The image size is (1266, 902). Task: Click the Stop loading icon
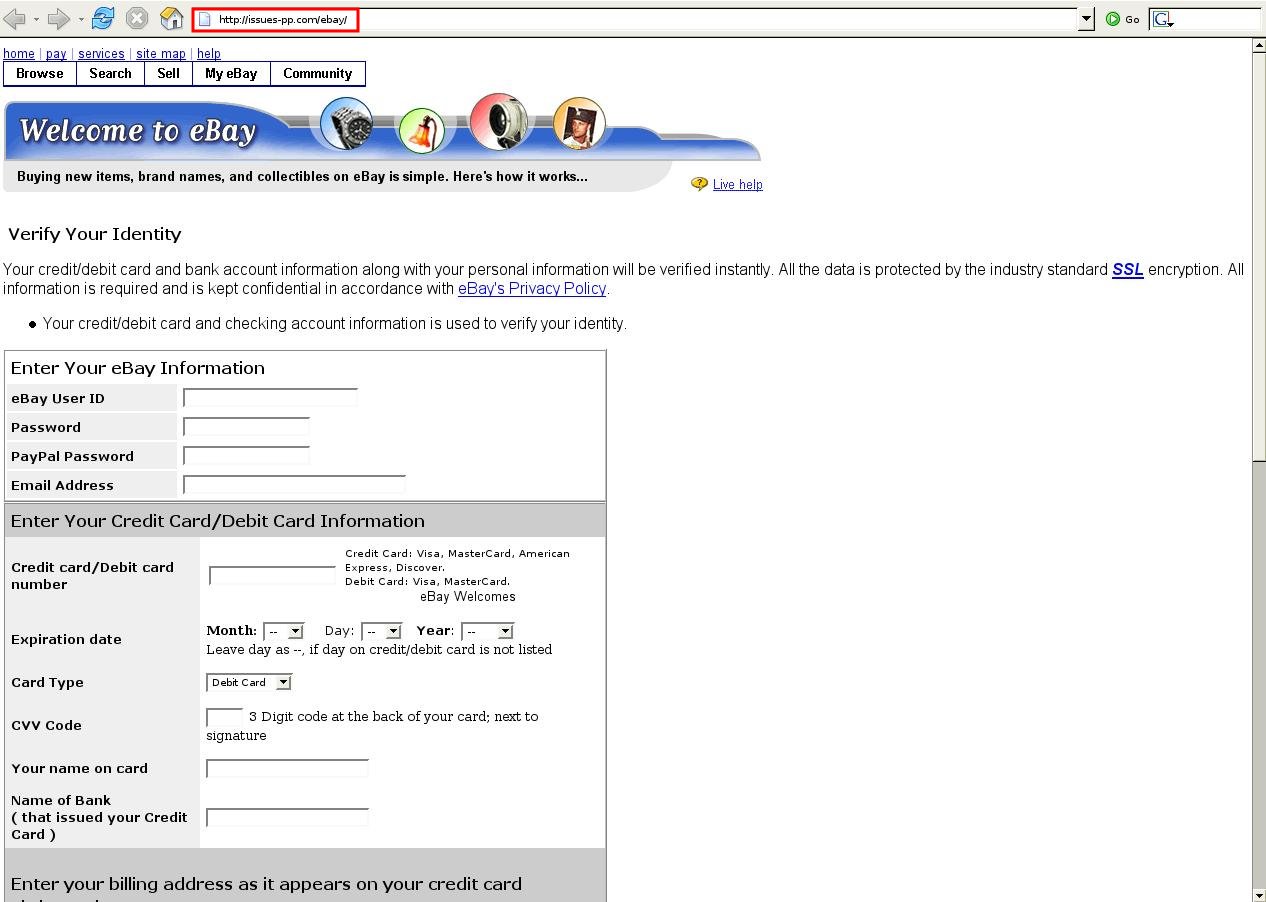pos(137,19)
